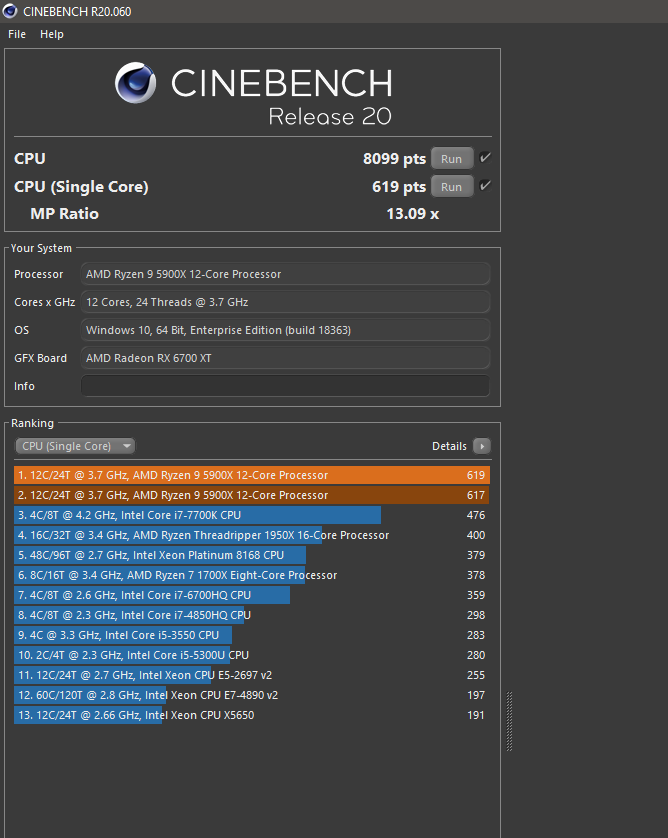Viewport: 668px width, 838px height.
Task: Click the Processor field showing Ryzen 9 5900X
Action: click(x=285, y=274)
